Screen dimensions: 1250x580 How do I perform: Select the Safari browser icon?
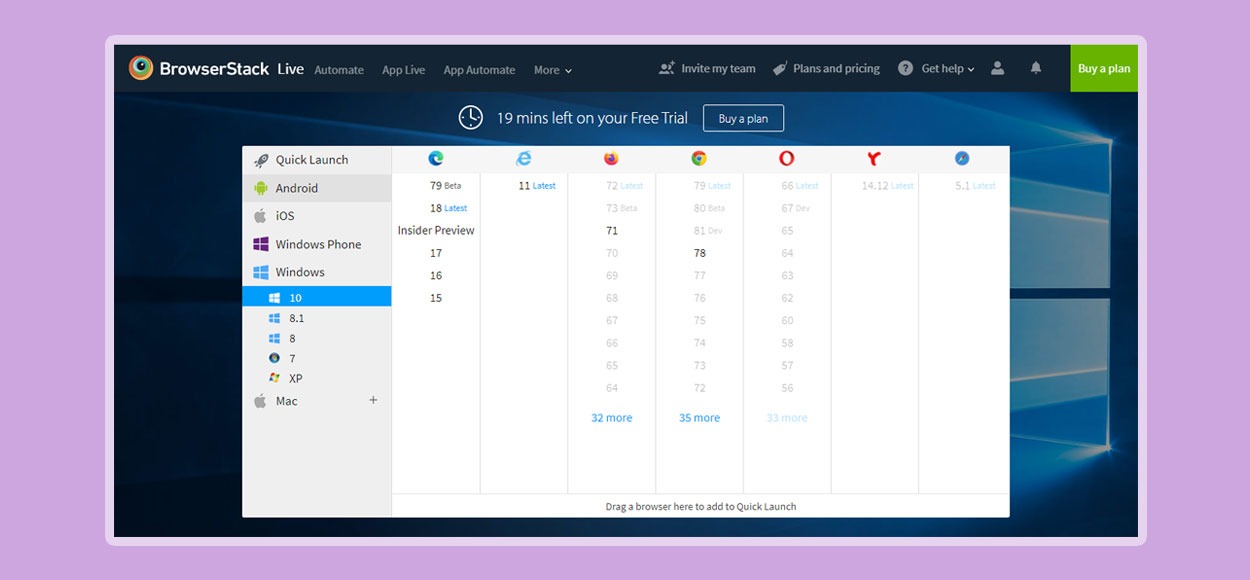[962, 158]
